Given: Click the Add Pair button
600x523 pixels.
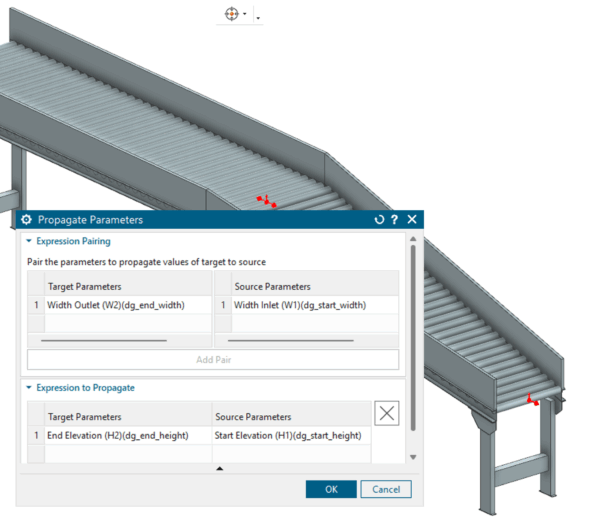Looking at the screenshot, I should [212, 359].
